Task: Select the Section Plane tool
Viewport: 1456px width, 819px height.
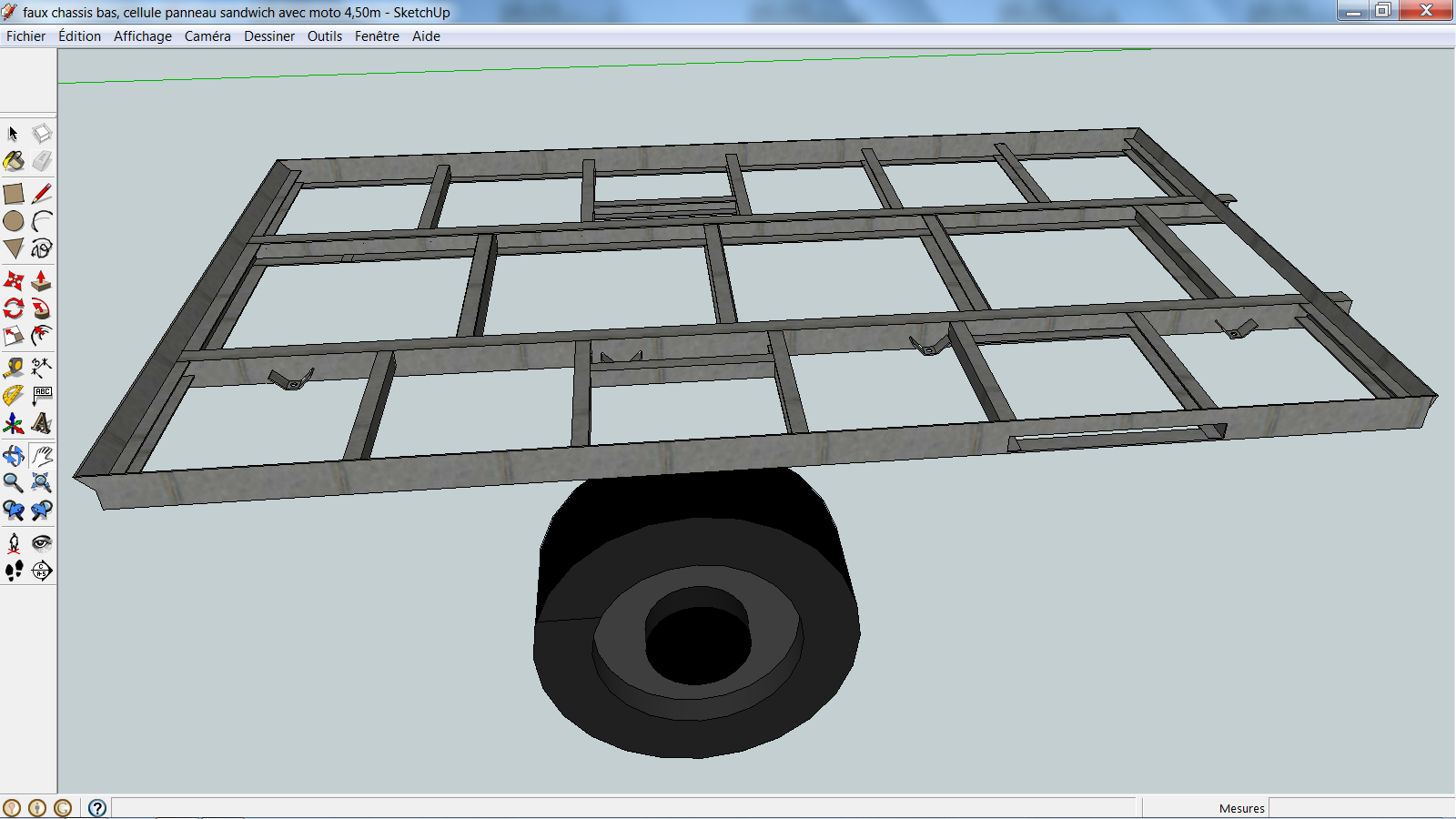Action: 41,571
